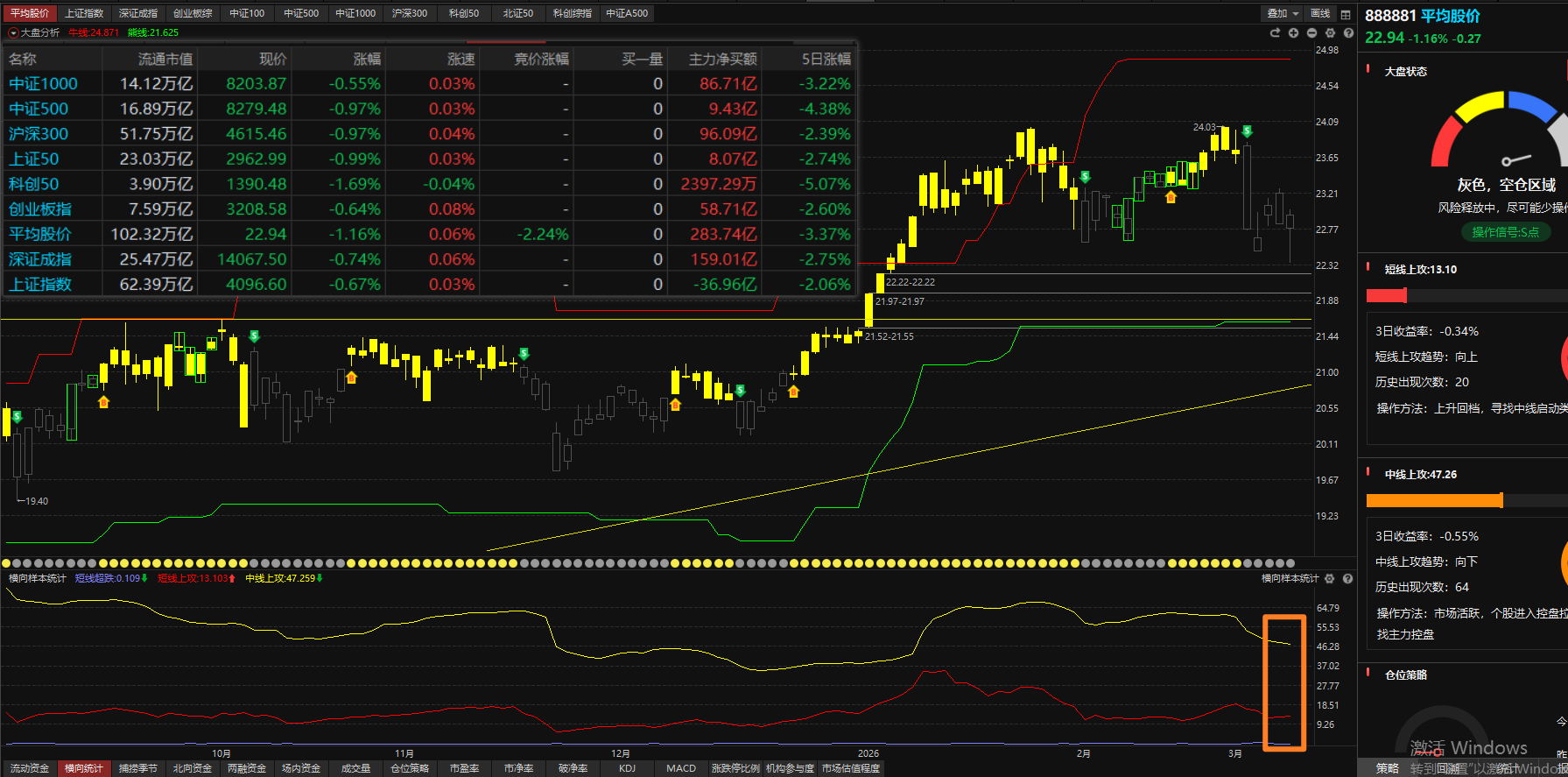This screenshot has width=1568, height=777.
Task: Toggle the 大盘分析 indicator circle button
Action: point(13,32)
